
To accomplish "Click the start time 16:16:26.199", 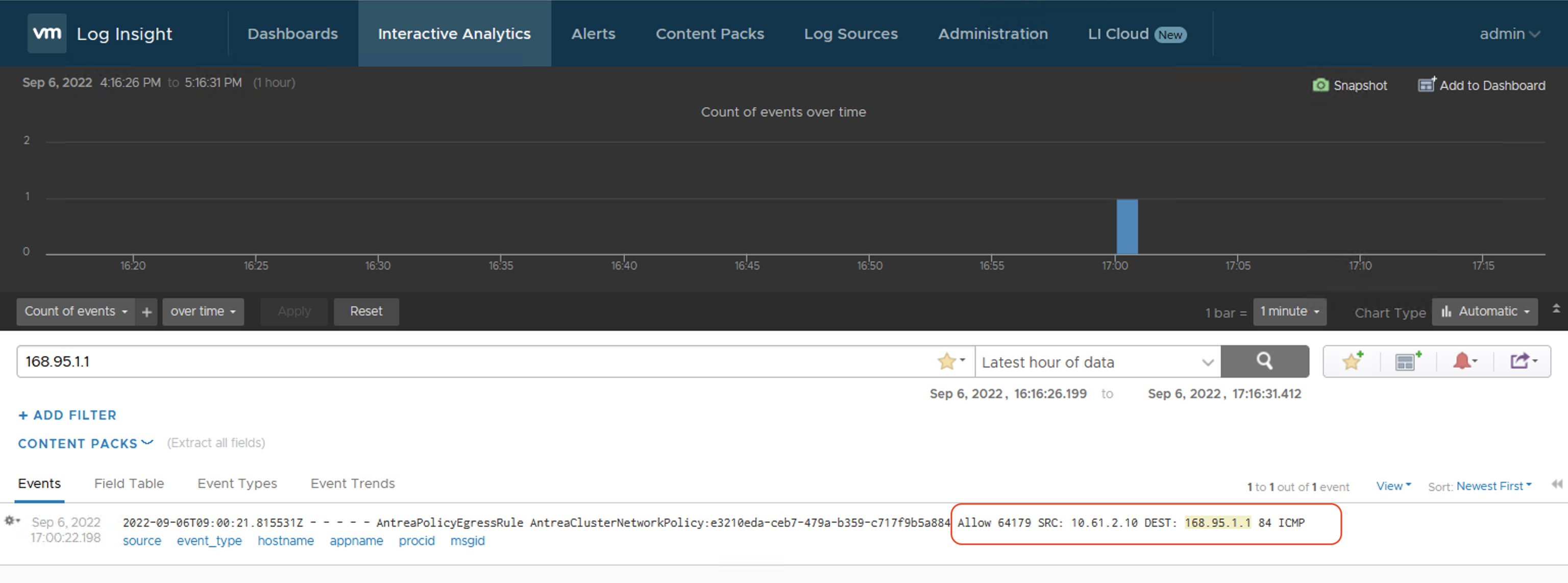I will (1050, 394).
